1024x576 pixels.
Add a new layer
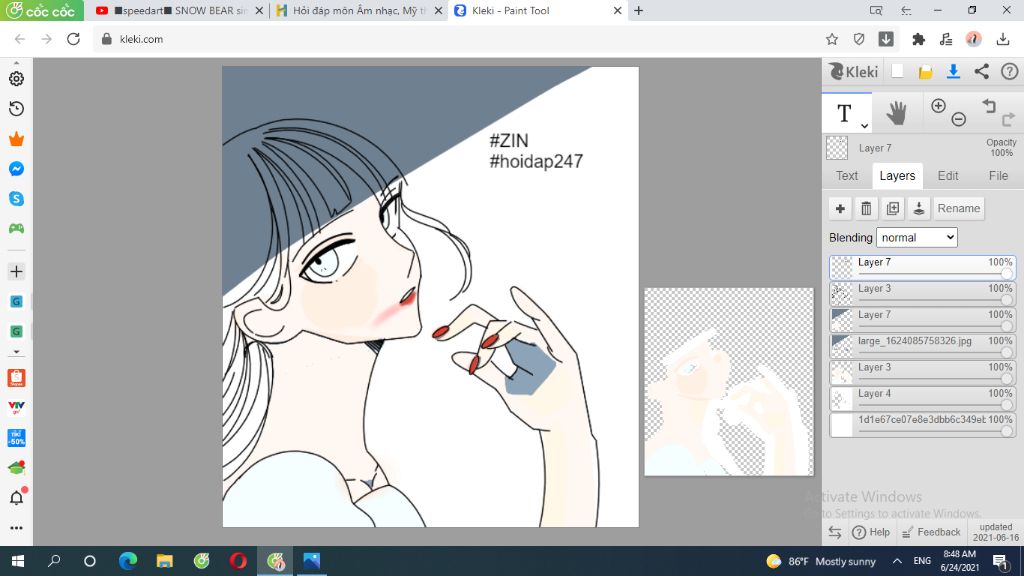pos(840,208)
